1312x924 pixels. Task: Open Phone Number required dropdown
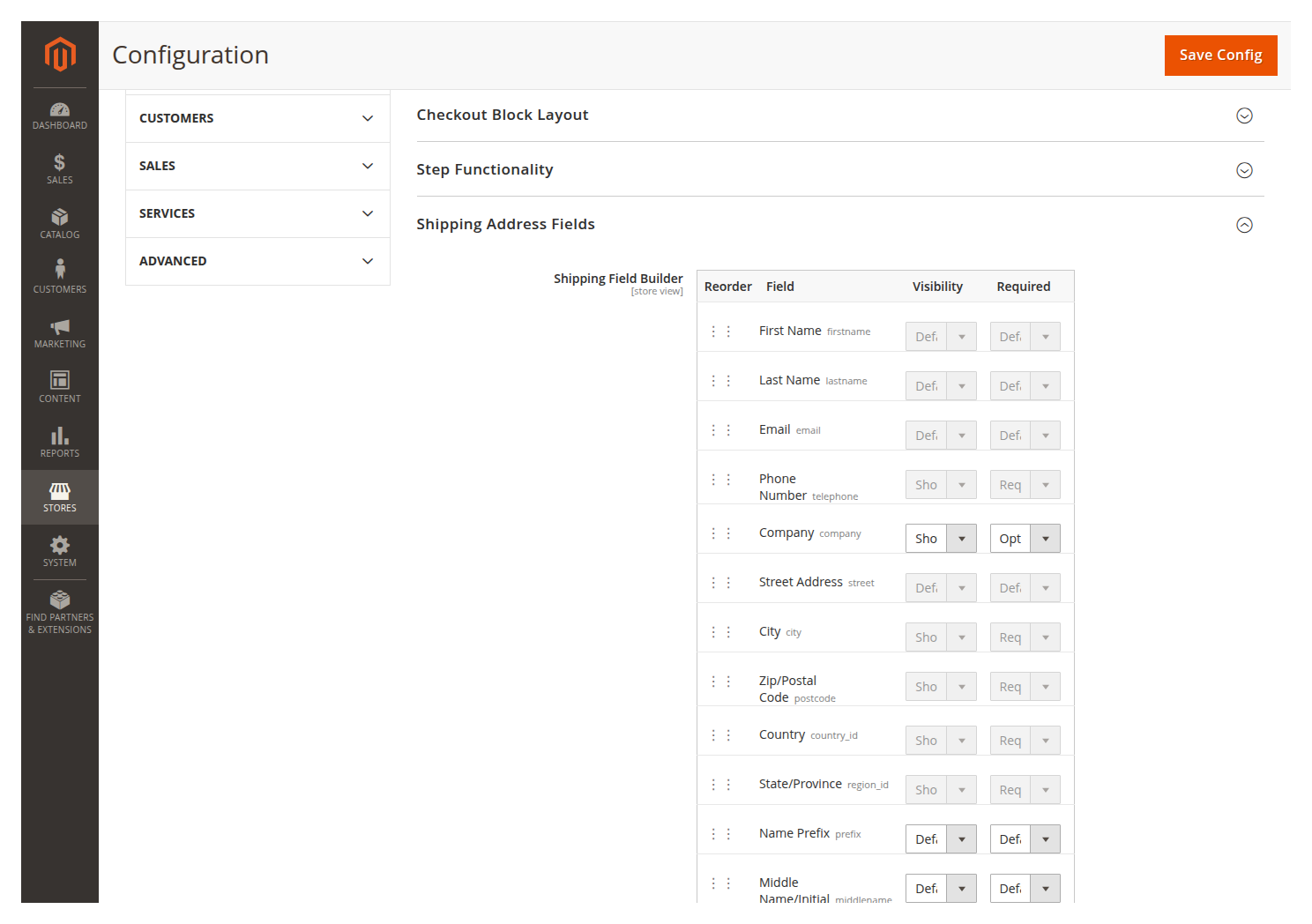point(1025,485)
